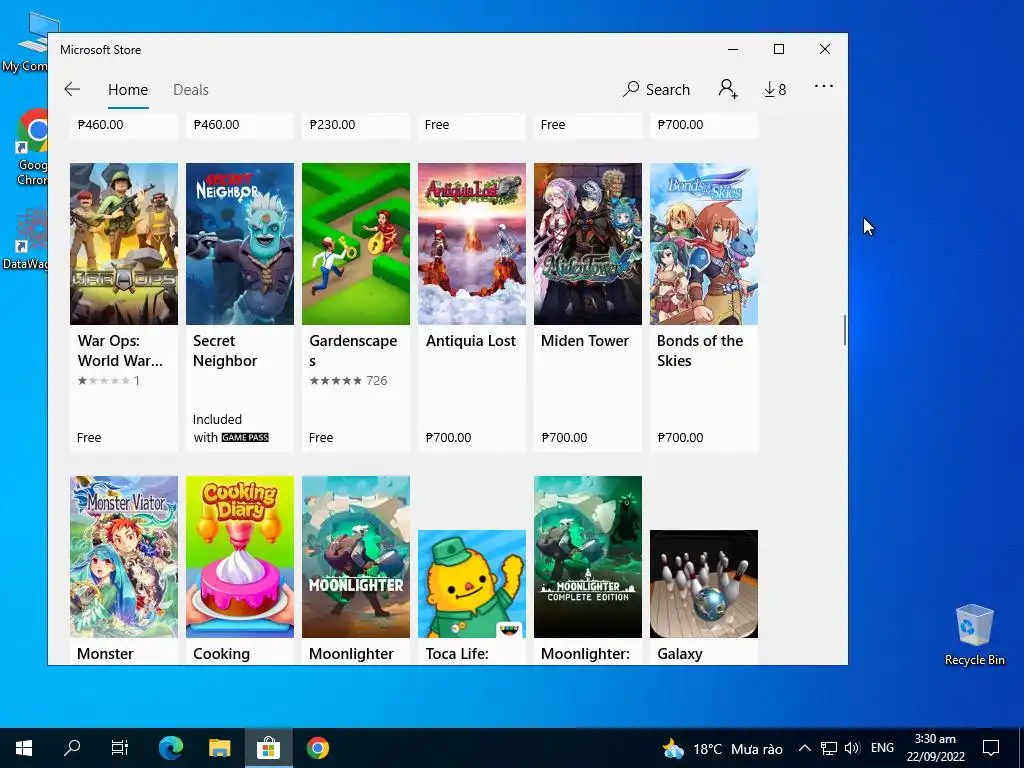This screenshot has height=768, width=1024.
Task: Switch to the Home tab
Action: (x=128, y=89)
